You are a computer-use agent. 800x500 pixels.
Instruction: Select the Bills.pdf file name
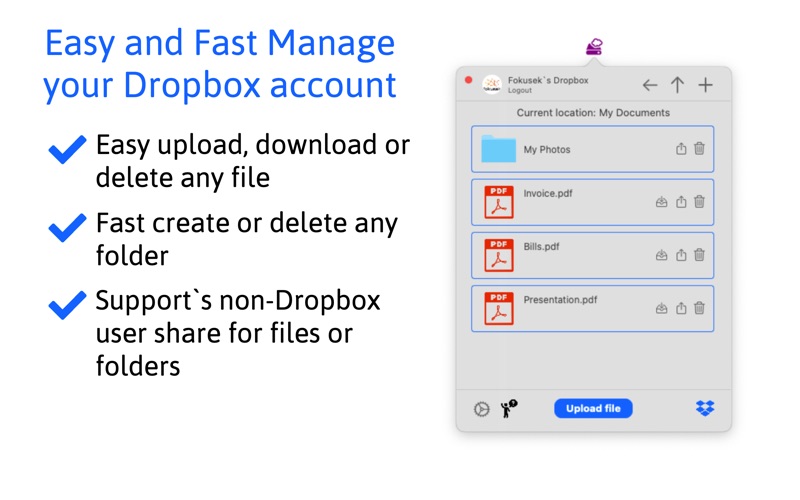pyautogui.click(x=541, y=246)
